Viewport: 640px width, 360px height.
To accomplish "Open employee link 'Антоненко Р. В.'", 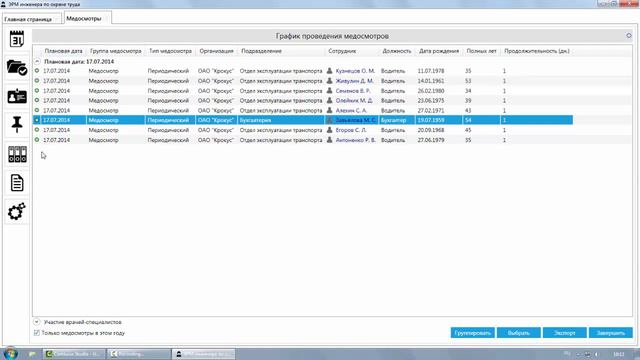I will 356,140.
